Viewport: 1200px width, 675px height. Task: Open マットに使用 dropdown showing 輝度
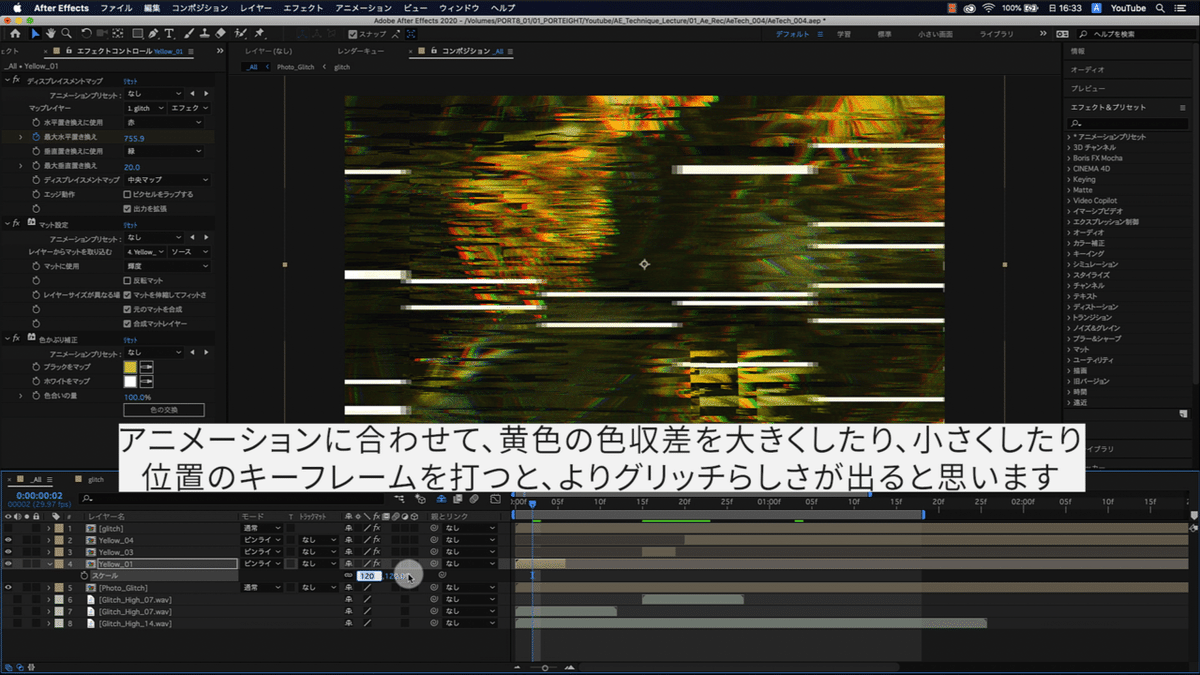point(166,266)
